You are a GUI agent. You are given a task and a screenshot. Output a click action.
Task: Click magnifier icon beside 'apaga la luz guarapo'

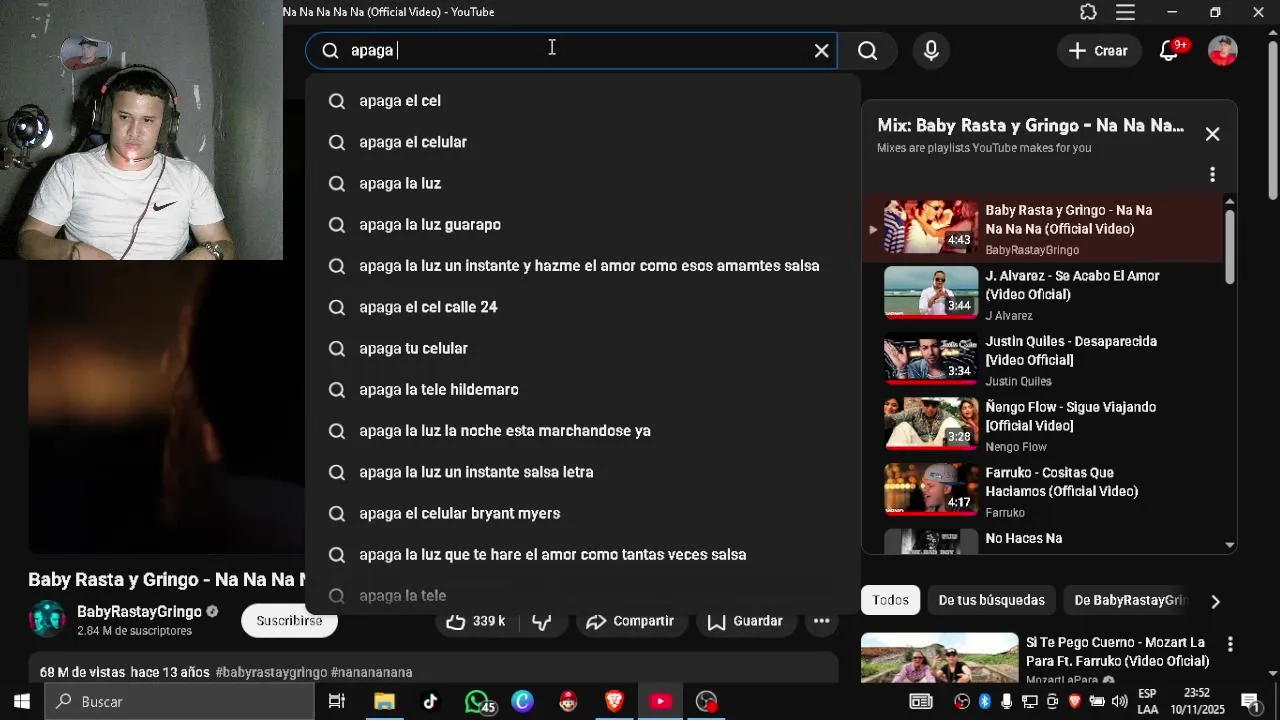pyautogui.click(x=337, y=225)
